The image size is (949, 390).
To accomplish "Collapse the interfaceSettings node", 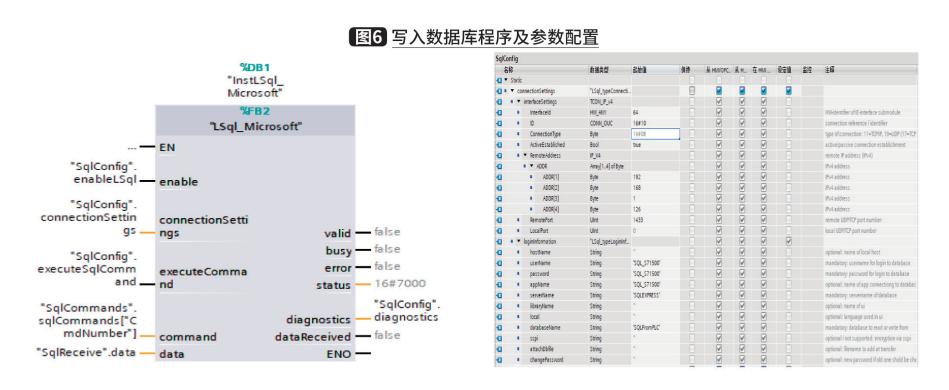I will pyautogui.click(x=519, y=102).
